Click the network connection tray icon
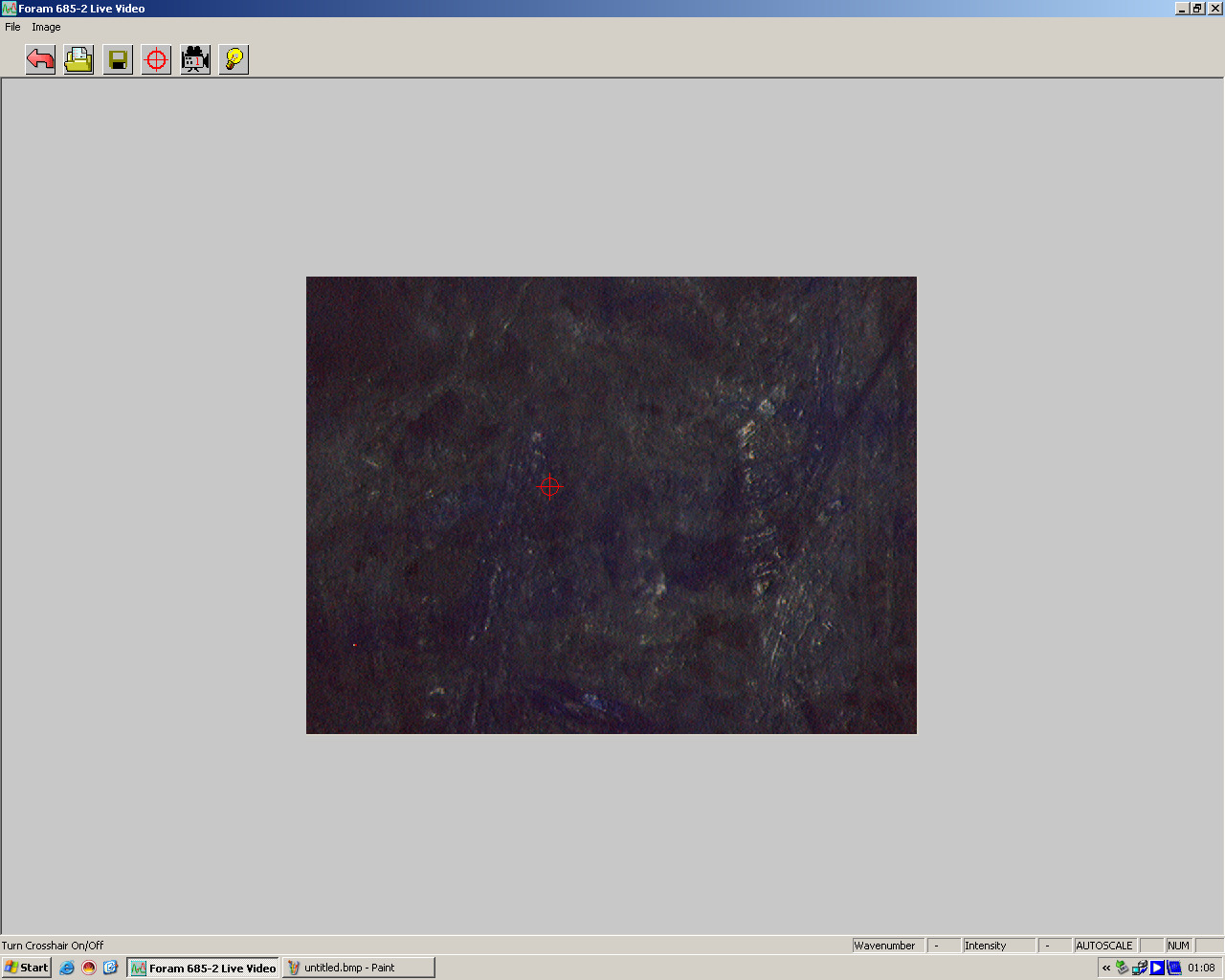The image size is (1225, 980). pos(1140,968)
